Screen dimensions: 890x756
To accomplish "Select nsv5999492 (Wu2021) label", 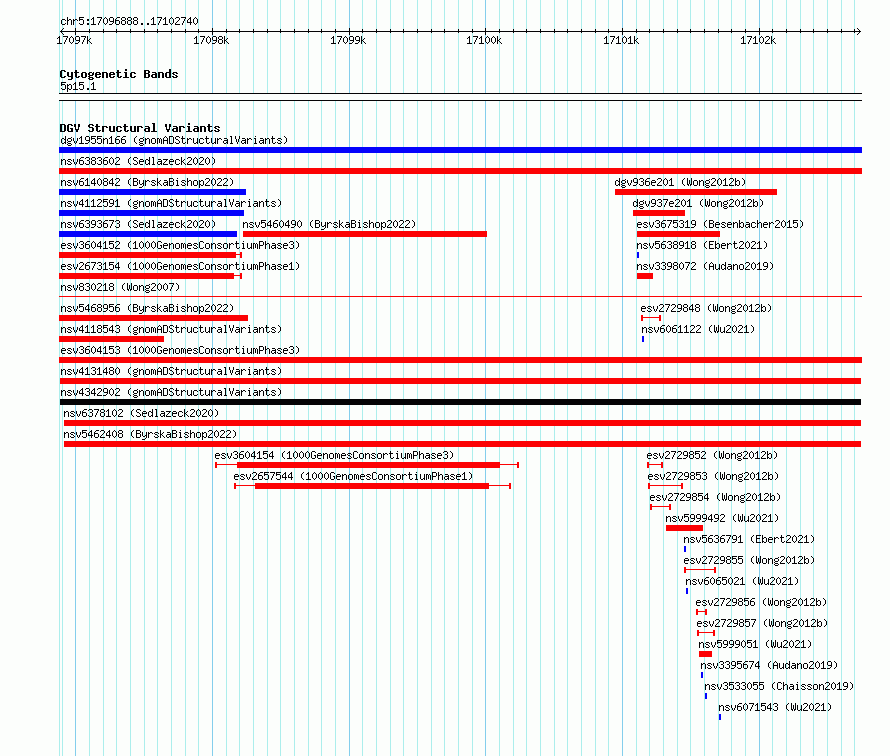I will coord(722,518).
